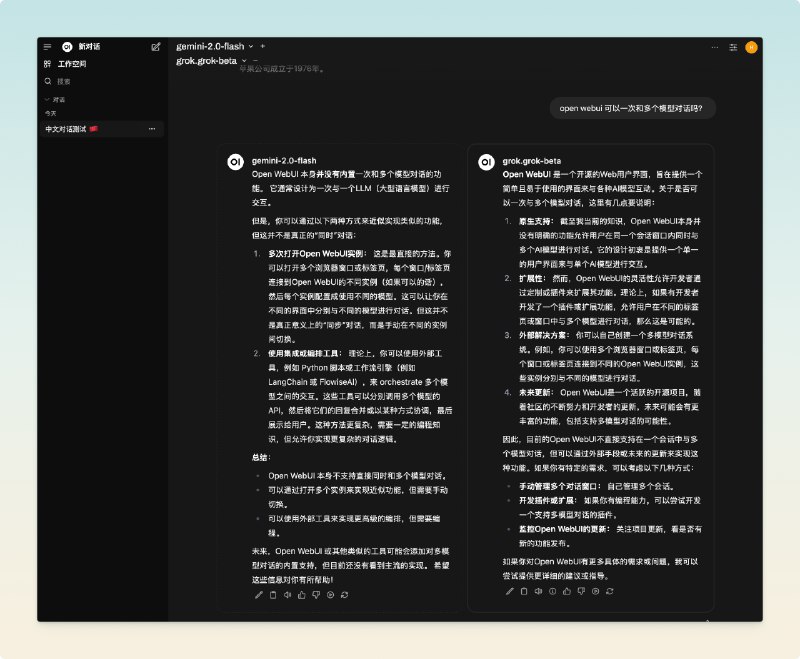
Task: Select the 中文对话测试 chat in sidebar
Action: pyautogui.click(x=75, y=129)
